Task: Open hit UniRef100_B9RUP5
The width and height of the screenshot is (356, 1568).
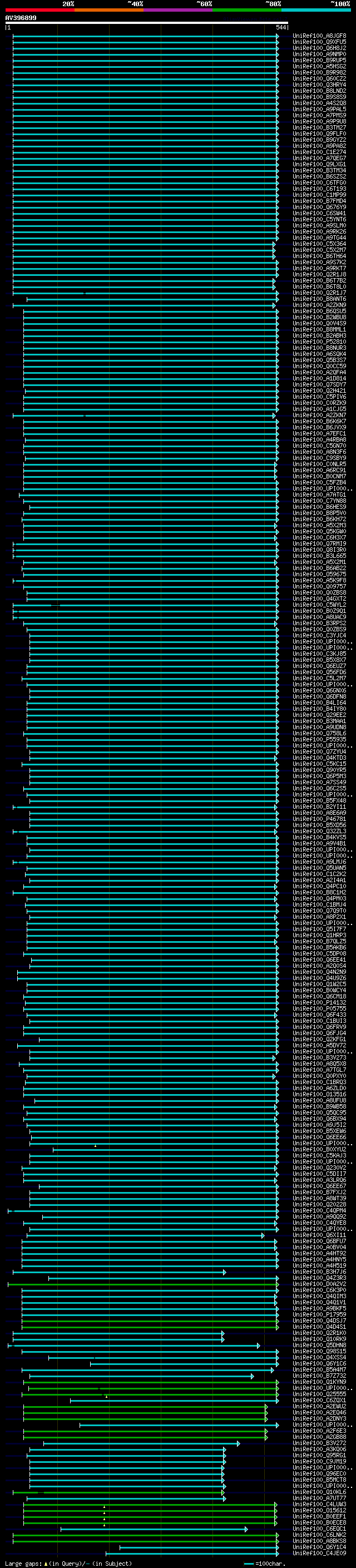Action: coord(319,60)
